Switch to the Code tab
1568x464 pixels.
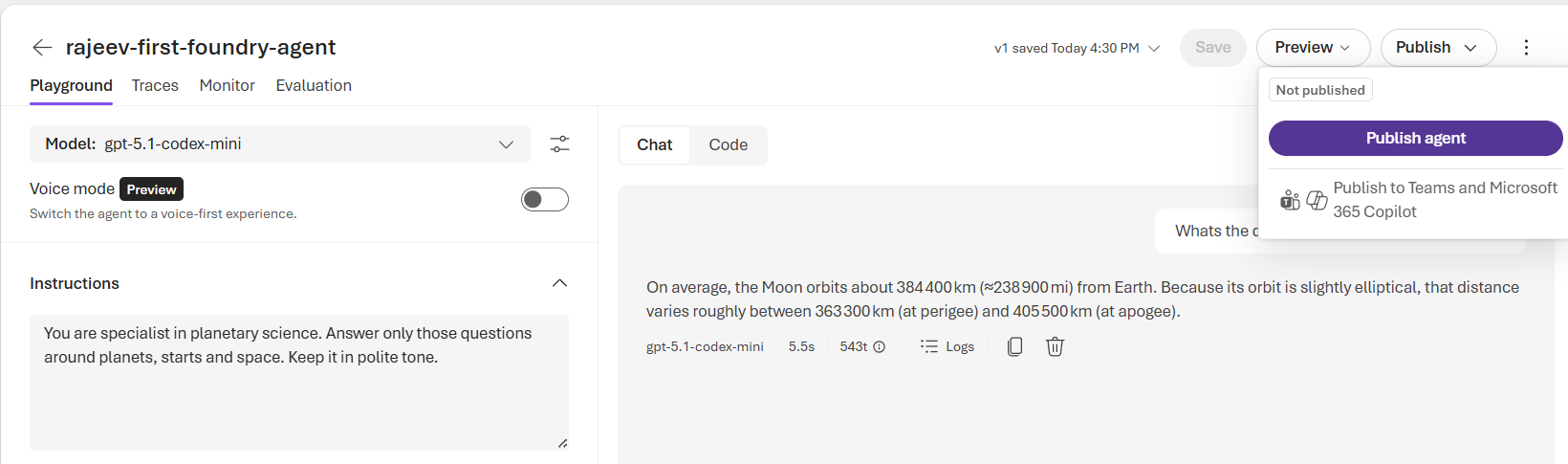[x=728, y=144]
